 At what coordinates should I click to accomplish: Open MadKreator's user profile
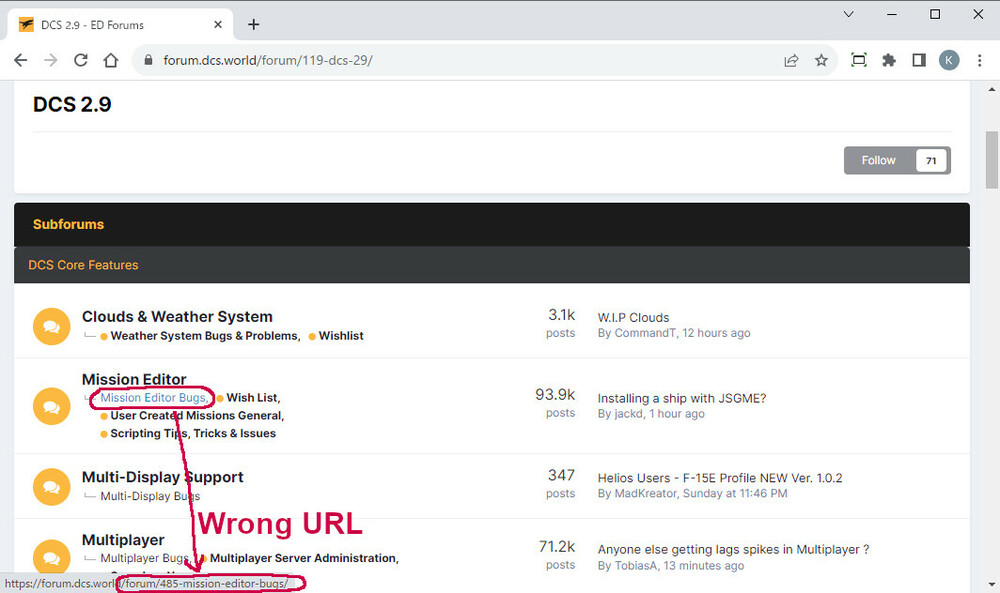(645, 494)
